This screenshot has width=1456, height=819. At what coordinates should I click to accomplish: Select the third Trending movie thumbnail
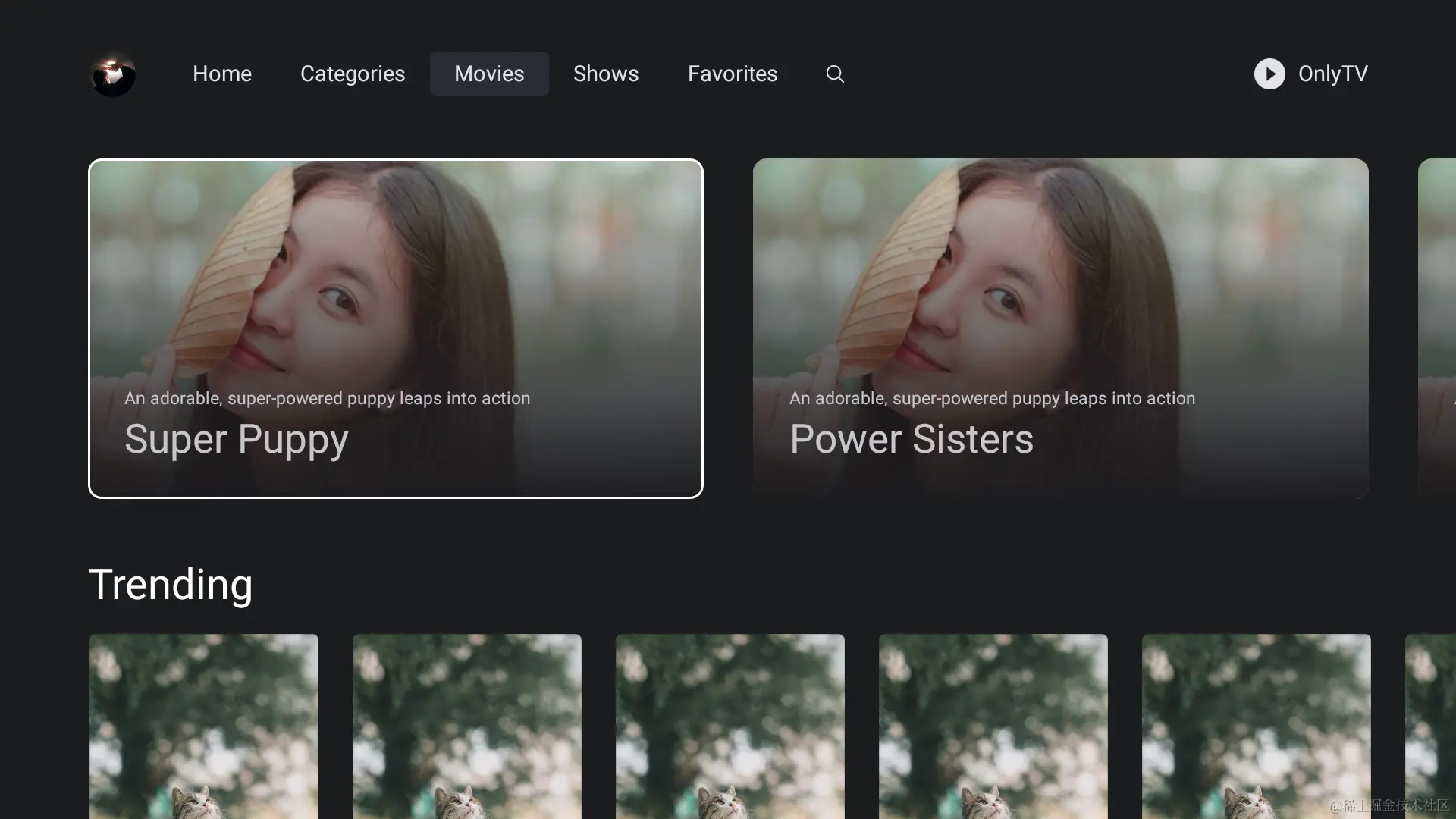[x=730, y=726]
